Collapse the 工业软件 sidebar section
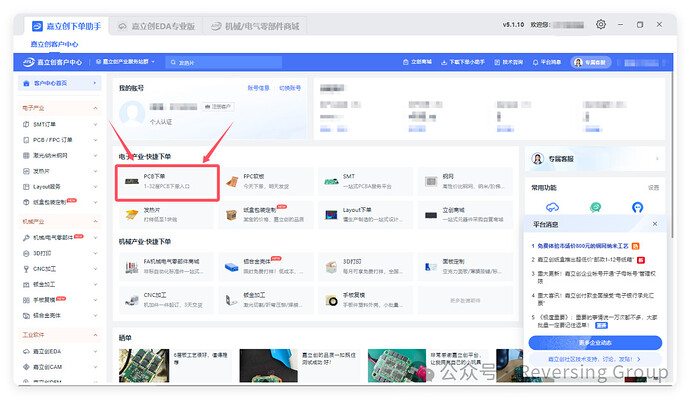Viewport: 690px width, 399px height. point(95,335)
